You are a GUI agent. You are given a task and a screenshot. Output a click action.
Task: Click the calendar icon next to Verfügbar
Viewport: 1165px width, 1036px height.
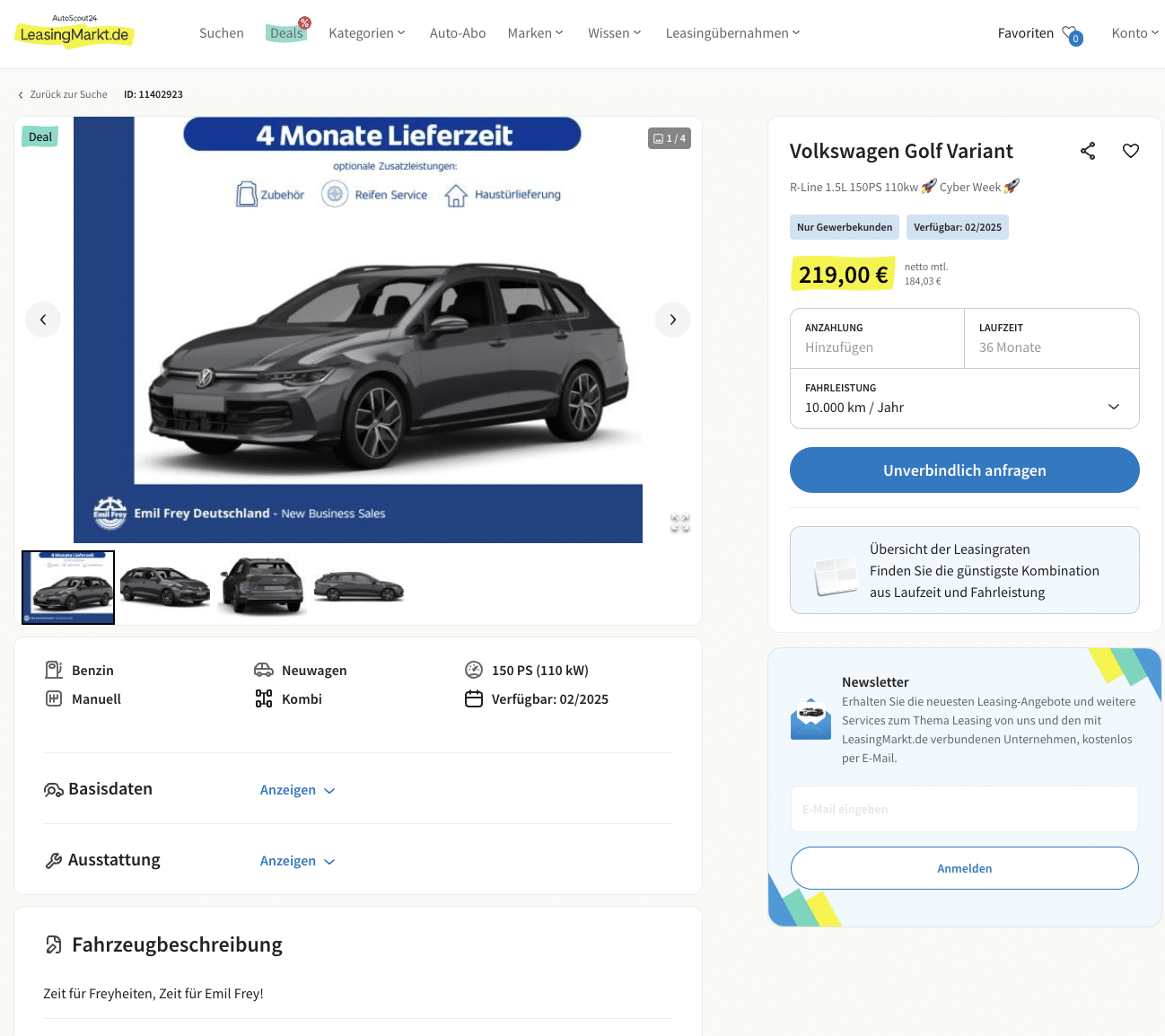point(474,698)
